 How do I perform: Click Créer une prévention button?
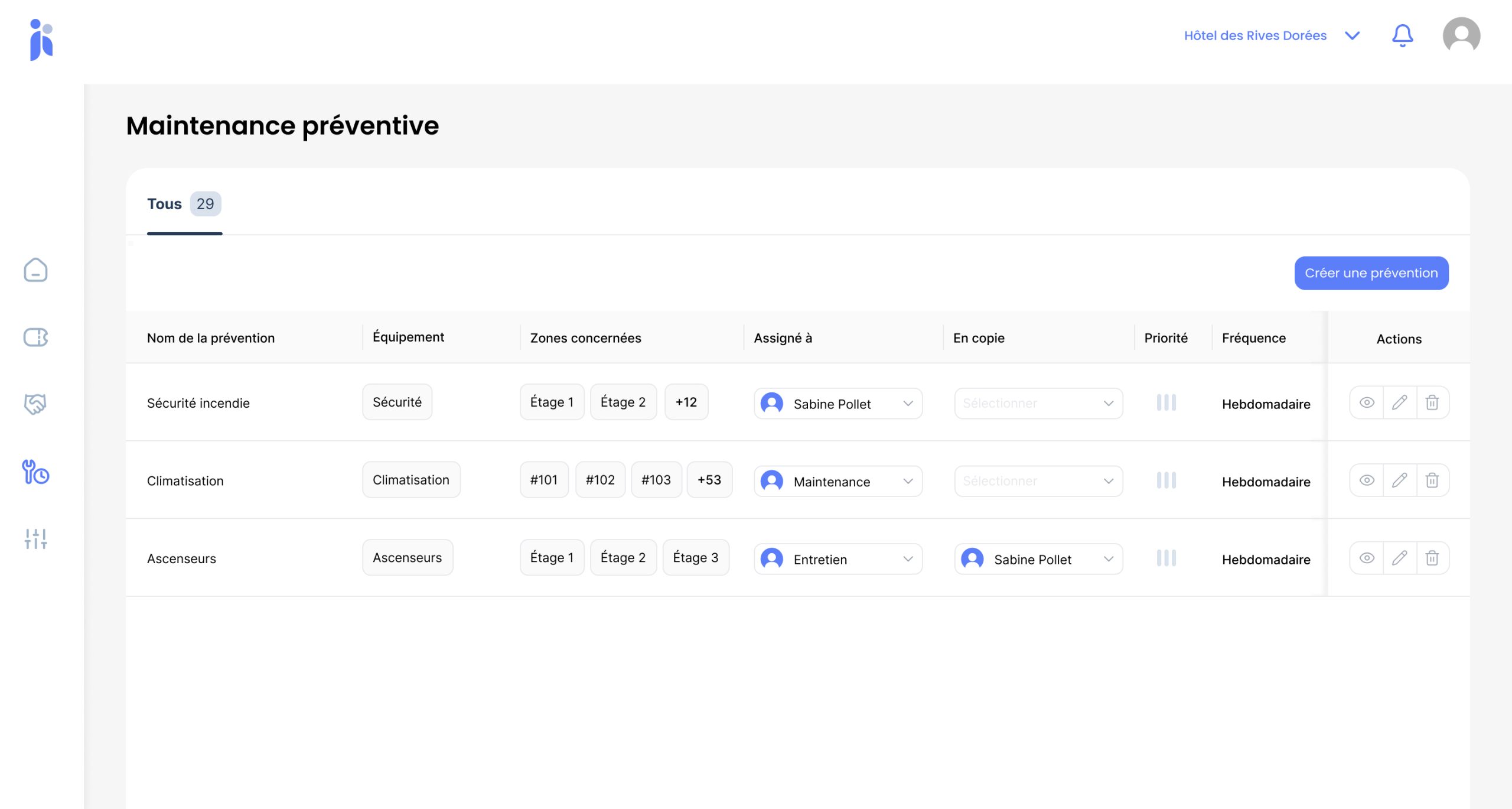tap(1371, 273)
